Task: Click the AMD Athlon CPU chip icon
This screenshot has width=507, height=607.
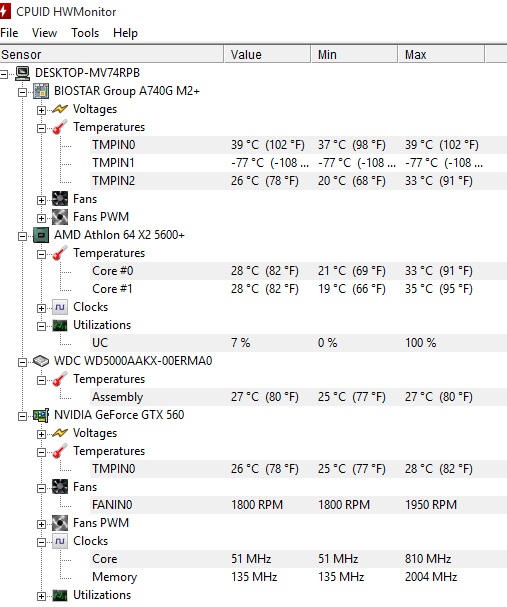Action: click(41, 235)
